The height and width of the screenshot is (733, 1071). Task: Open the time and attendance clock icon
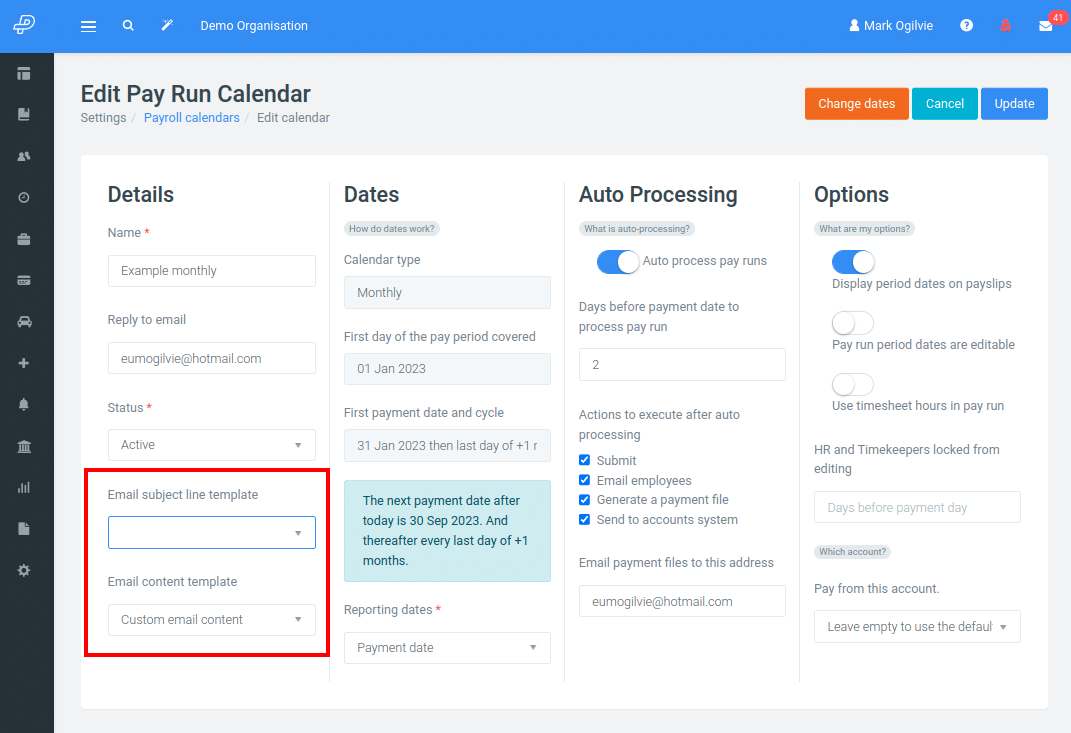coord(27,197)
